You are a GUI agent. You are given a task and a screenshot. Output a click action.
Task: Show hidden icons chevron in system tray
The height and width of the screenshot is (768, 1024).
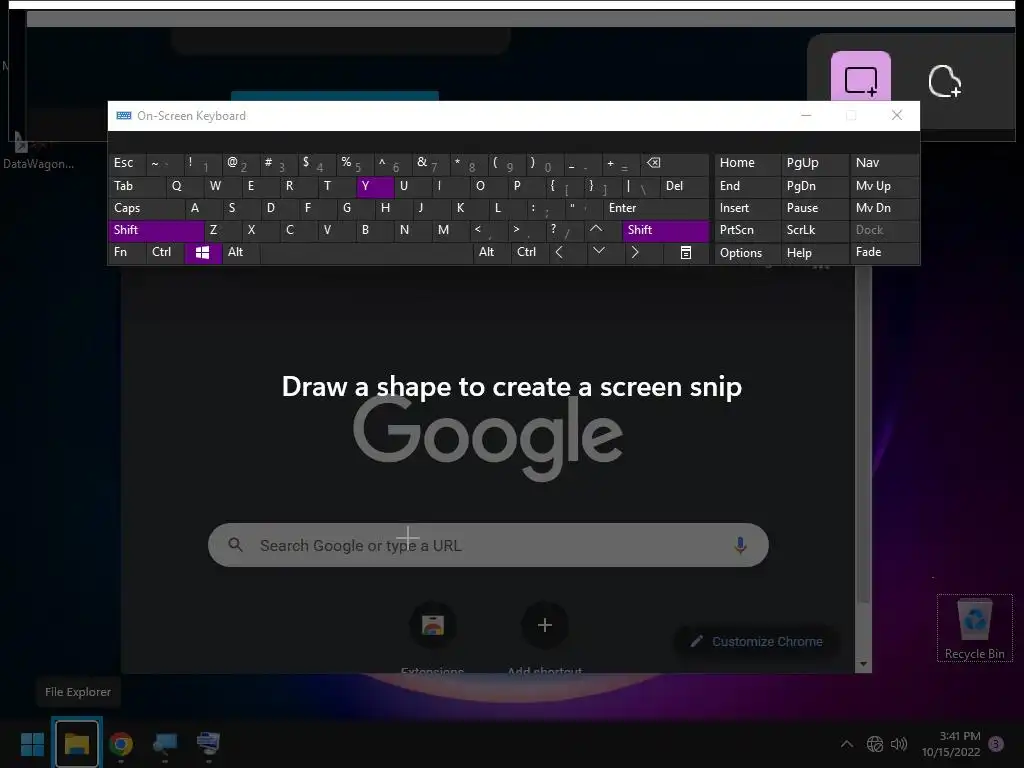coord(847,744)
